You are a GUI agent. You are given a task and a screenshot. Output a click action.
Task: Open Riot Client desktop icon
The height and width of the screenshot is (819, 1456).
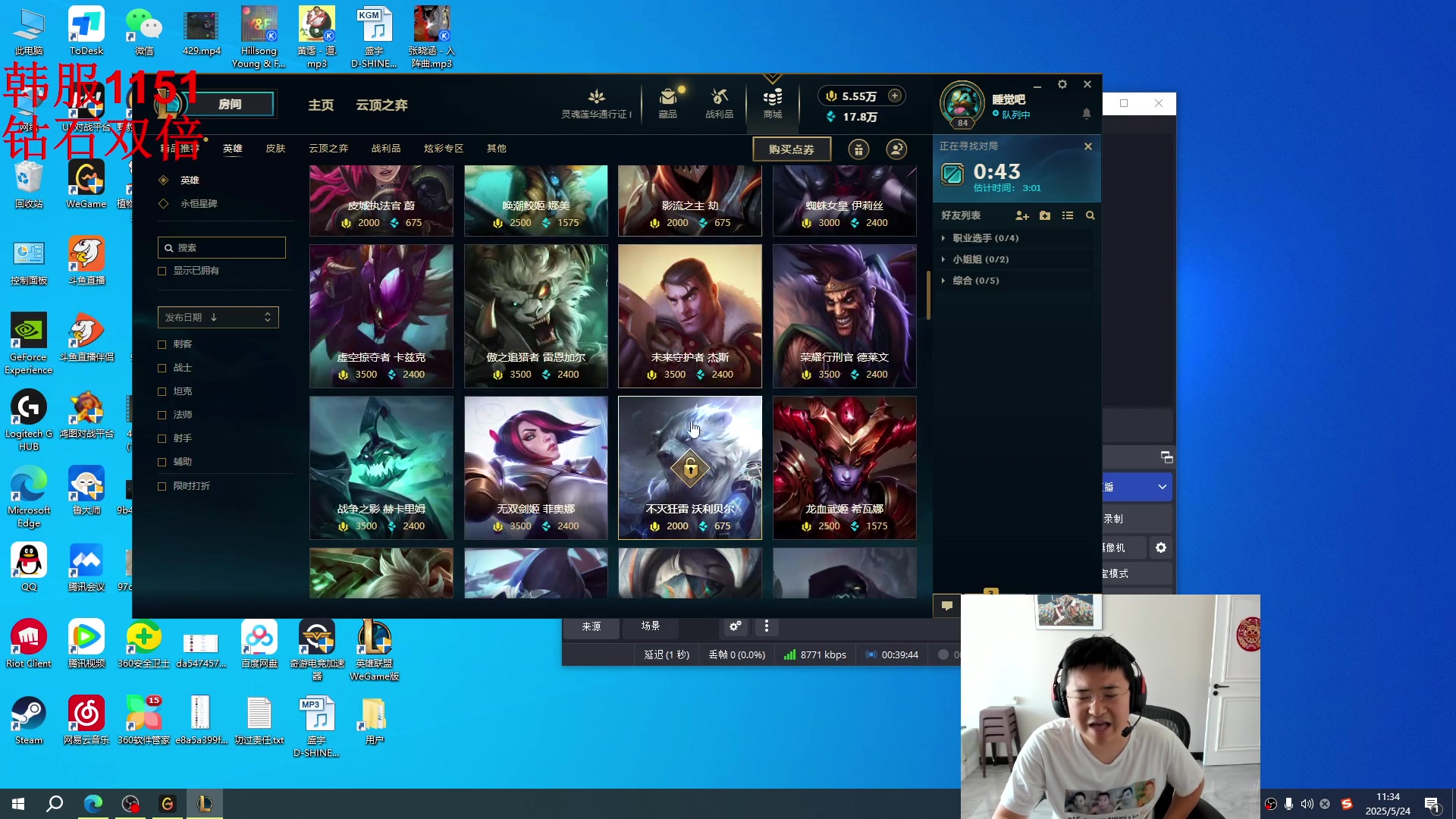pos(29,644)
